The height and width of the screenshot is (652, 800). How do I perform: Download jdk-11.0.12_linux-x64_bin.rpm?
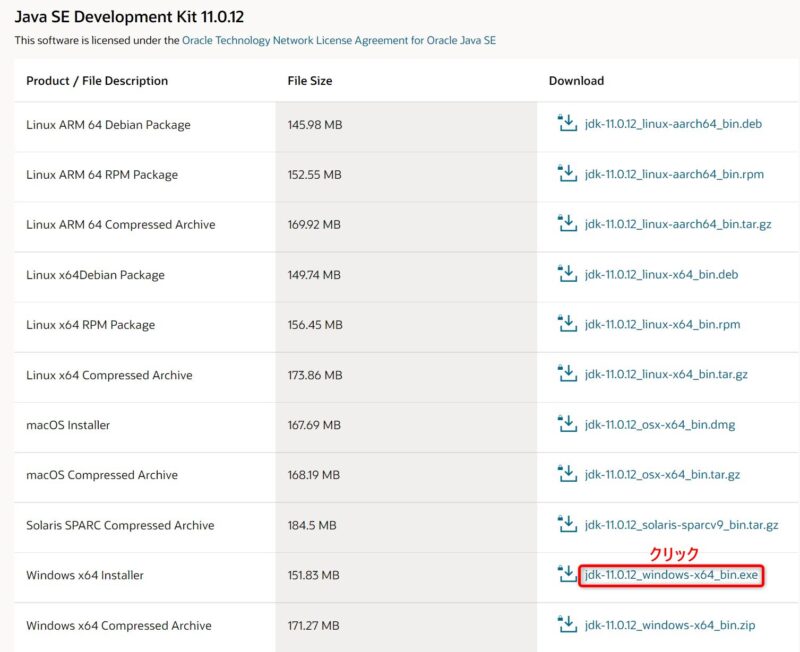point(662,324)
